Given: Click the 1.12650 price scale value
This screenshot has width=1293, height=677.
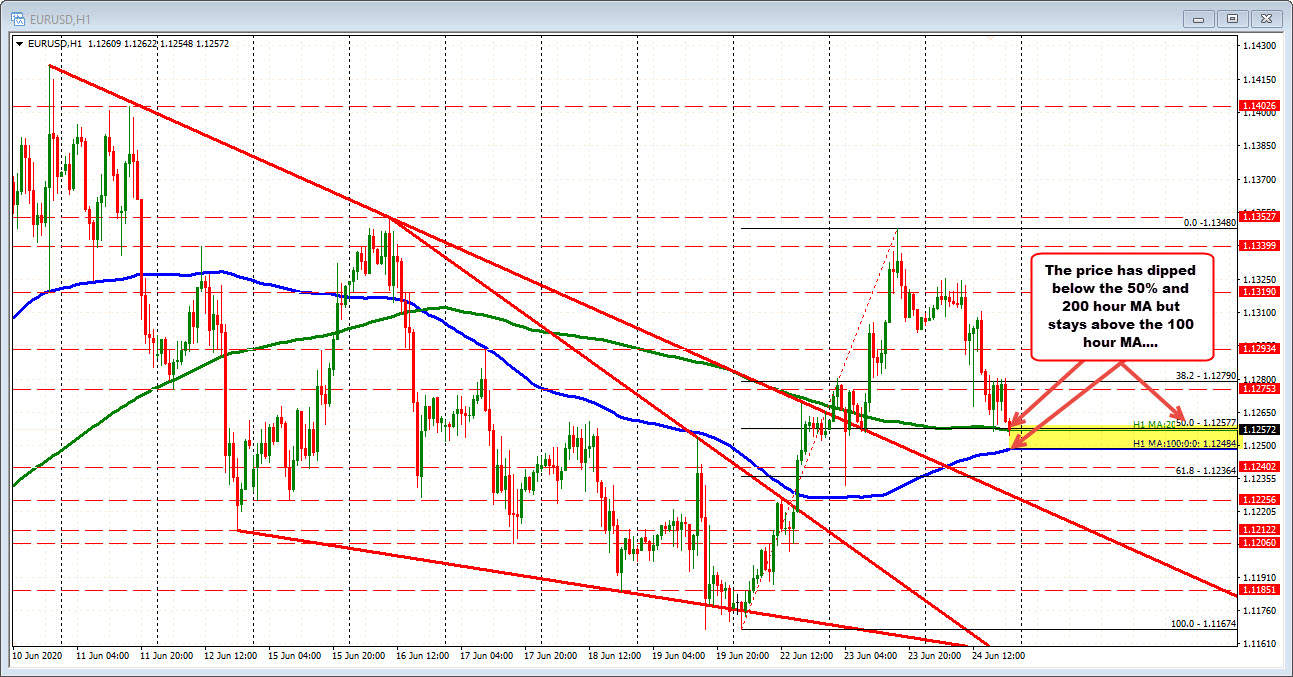Looking at the screenshot, I should coord(1258,411).
